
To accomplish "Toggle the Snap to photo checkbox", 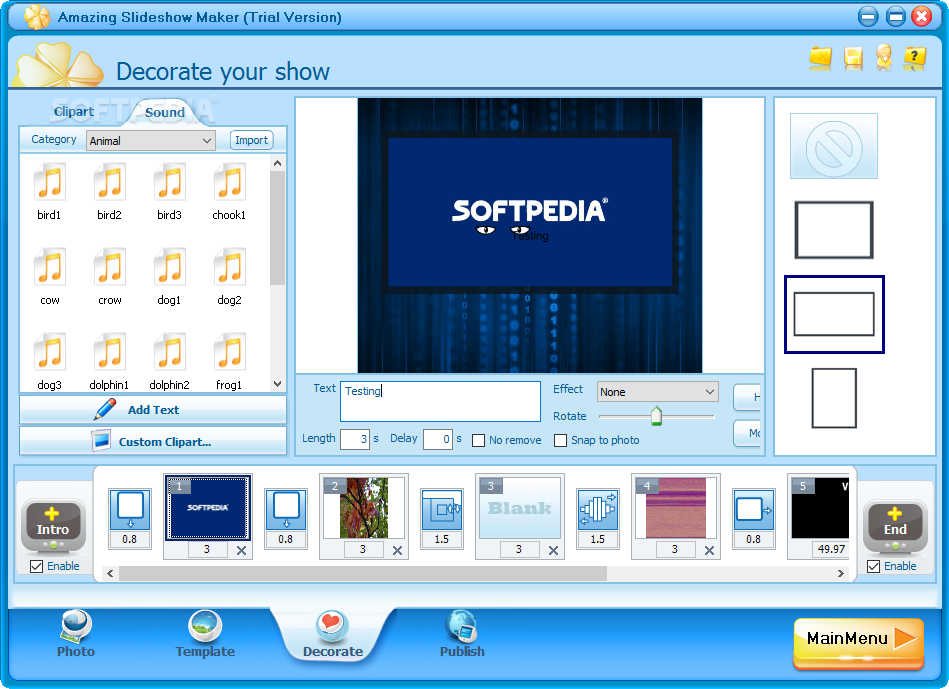I will click(560, 440).
